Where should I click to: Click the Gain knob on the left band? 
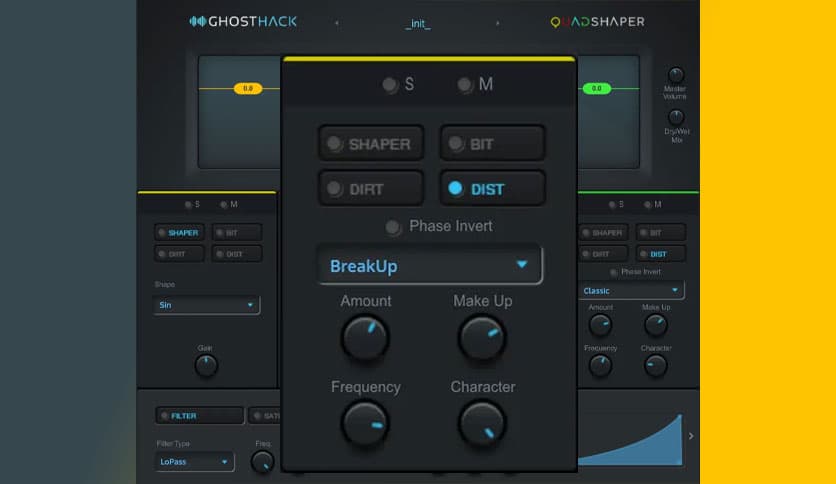(x=206, y=366)
